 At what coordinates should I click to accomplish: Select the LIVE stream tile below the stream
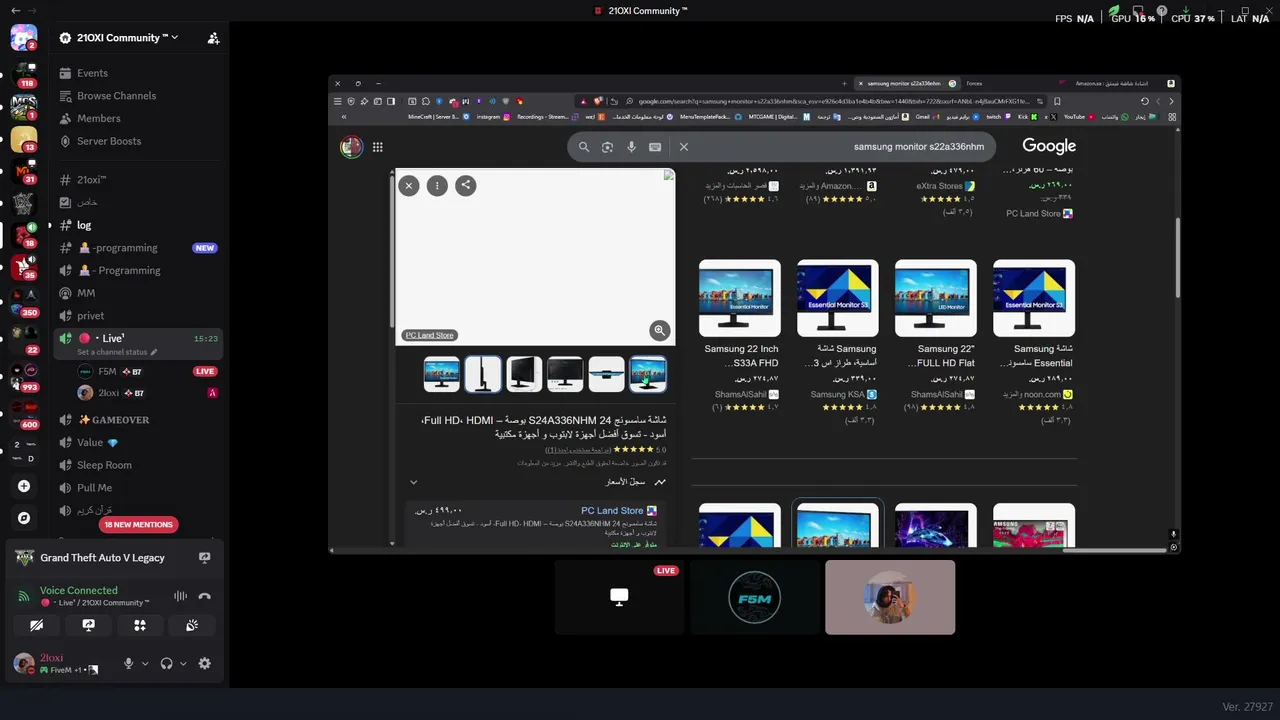coord(619,597)
